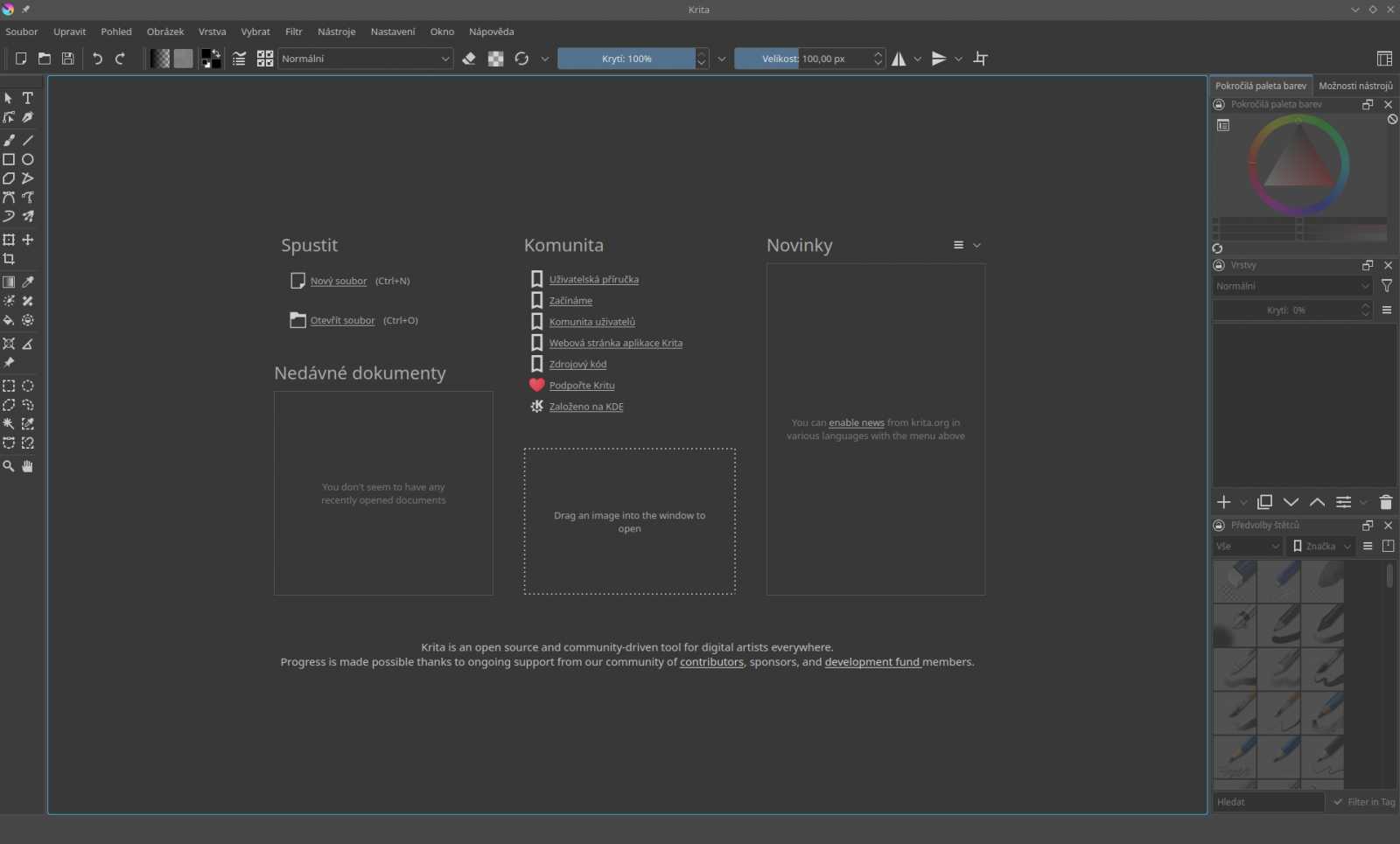Open Podpořte Kritu link
Viewport: 1400px width, 844px height.
coord(582,386)
